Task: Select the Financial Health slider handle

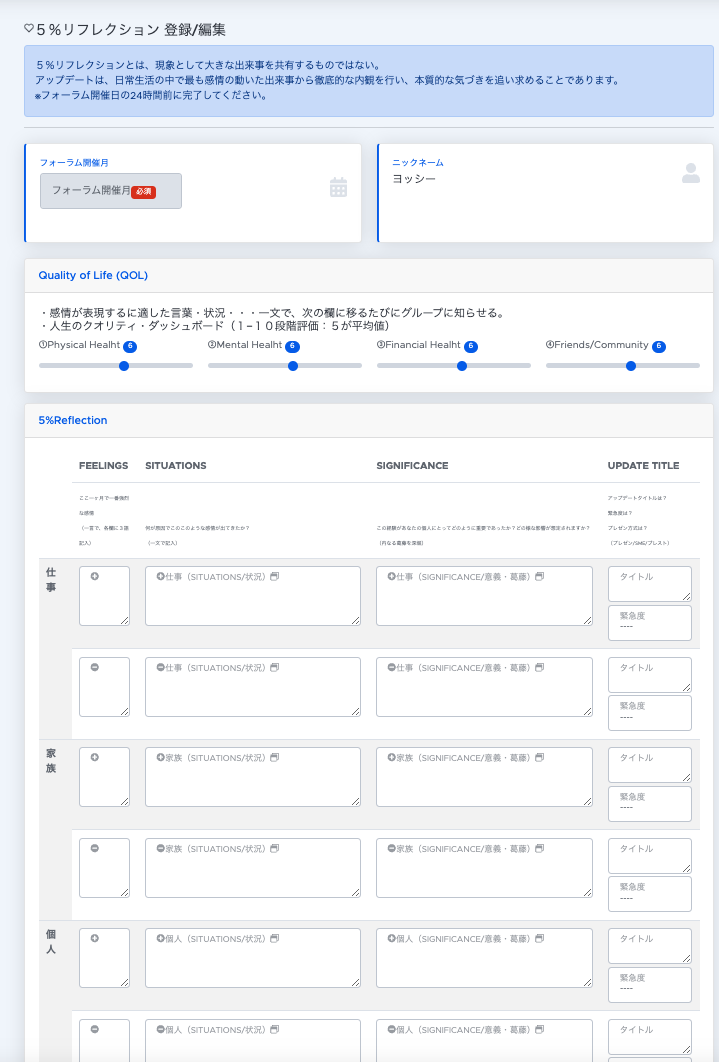Action: click(462, 366)
